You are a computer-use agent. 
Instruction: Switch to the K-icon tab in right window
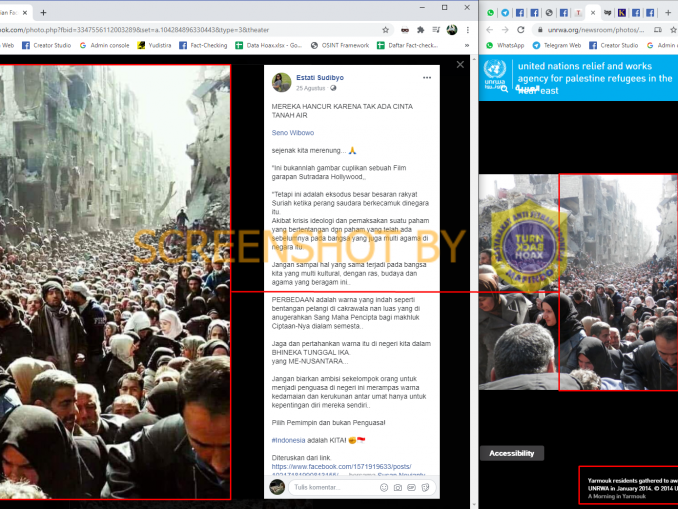coord(621,13)
